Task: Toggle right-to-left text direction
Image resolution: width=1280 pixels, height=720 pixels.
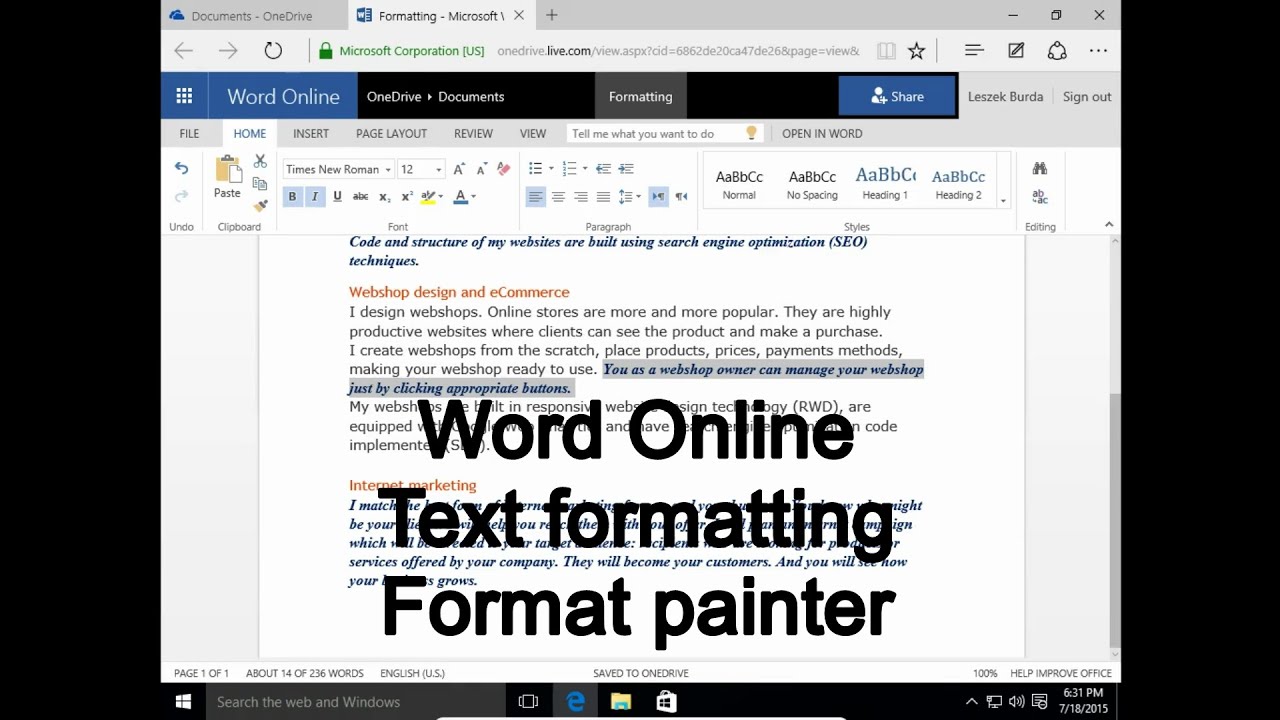Action: 681,197
